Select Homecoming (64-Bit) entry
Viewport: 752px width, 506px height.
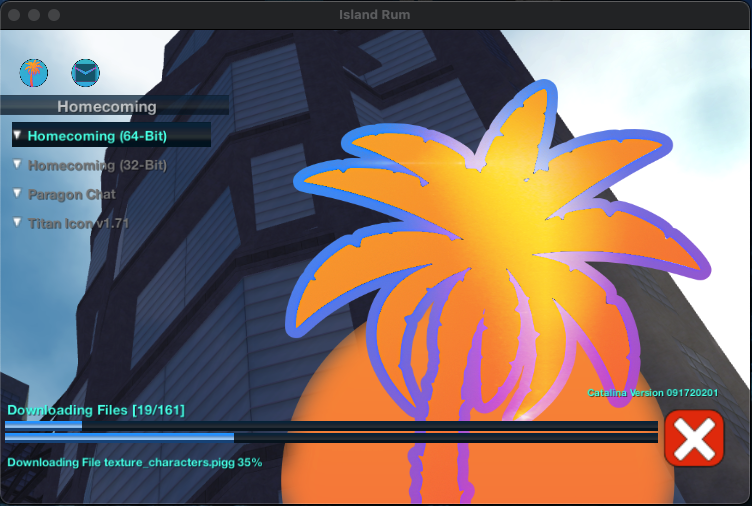(111, 135)
